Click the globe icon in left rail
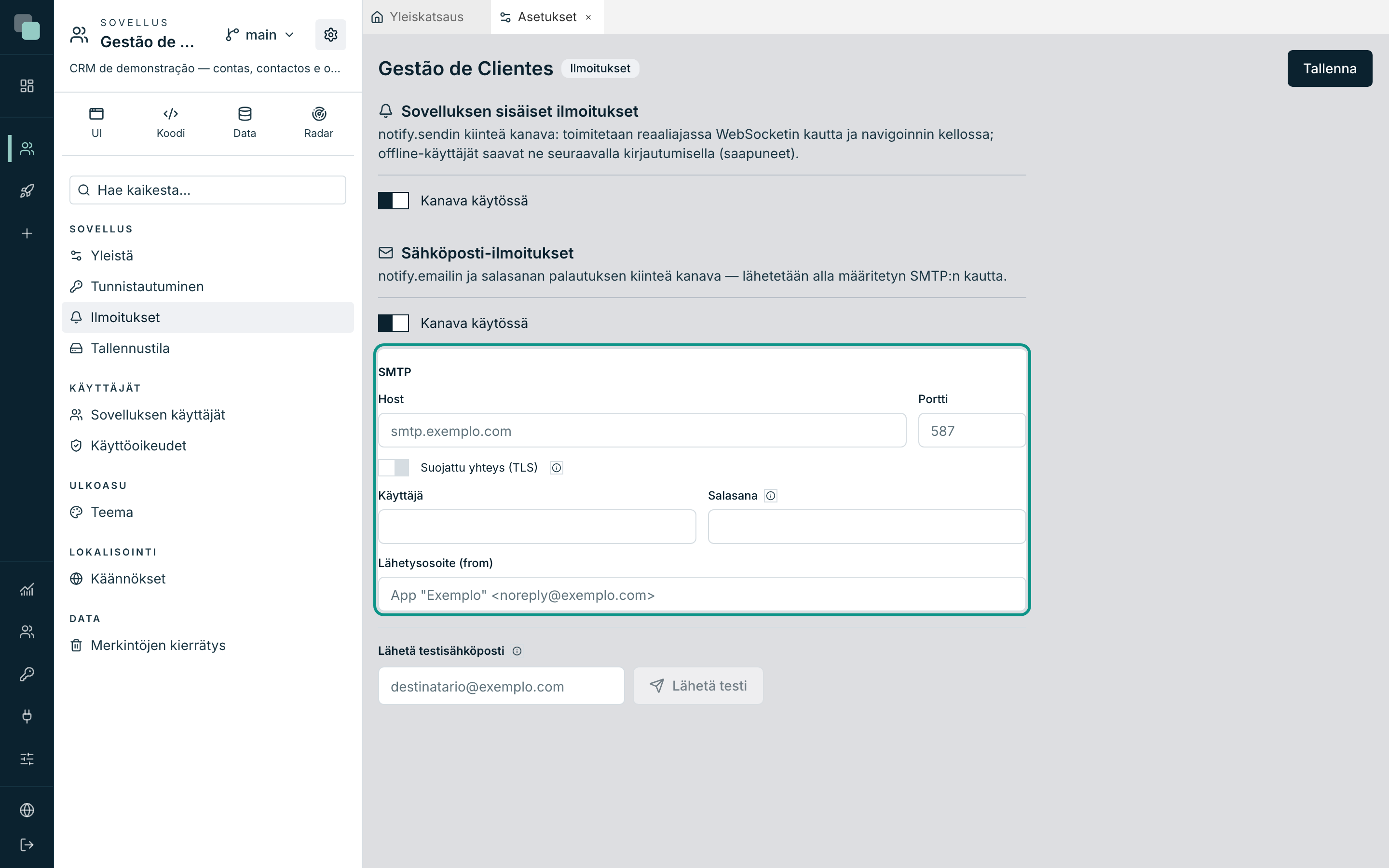Screen dimensions: 1389x868 point(27,810)
